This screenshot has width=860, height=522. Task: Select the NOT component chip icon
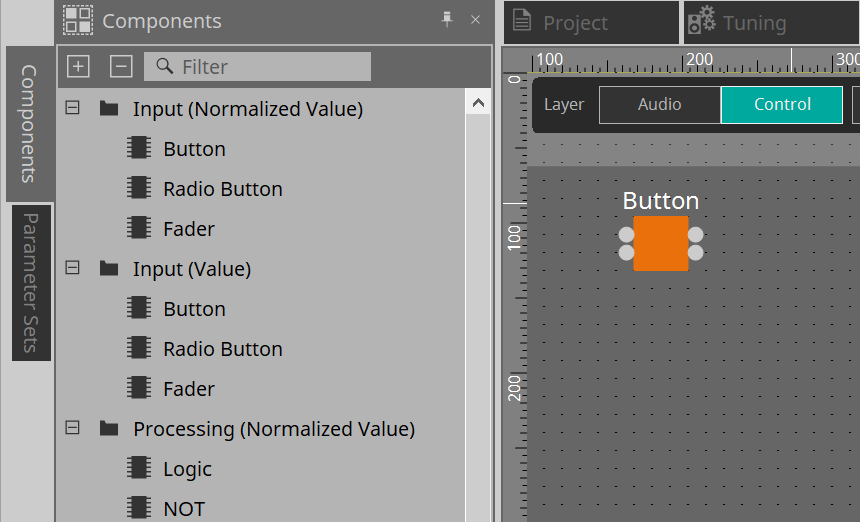click(139, 508)
